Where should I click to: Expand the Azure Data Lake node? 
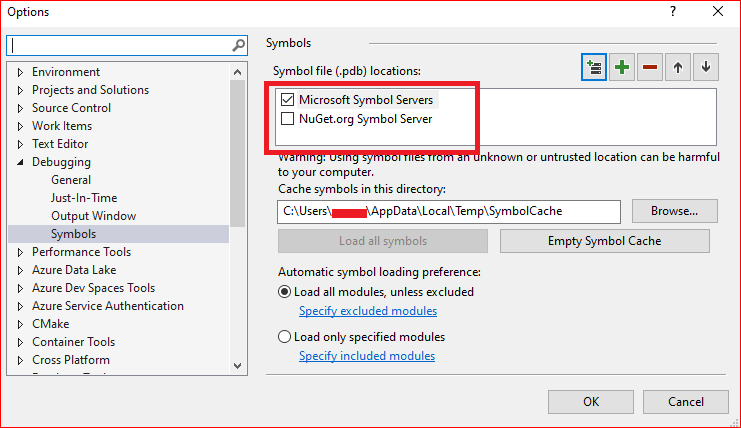(x=21, y=270)
